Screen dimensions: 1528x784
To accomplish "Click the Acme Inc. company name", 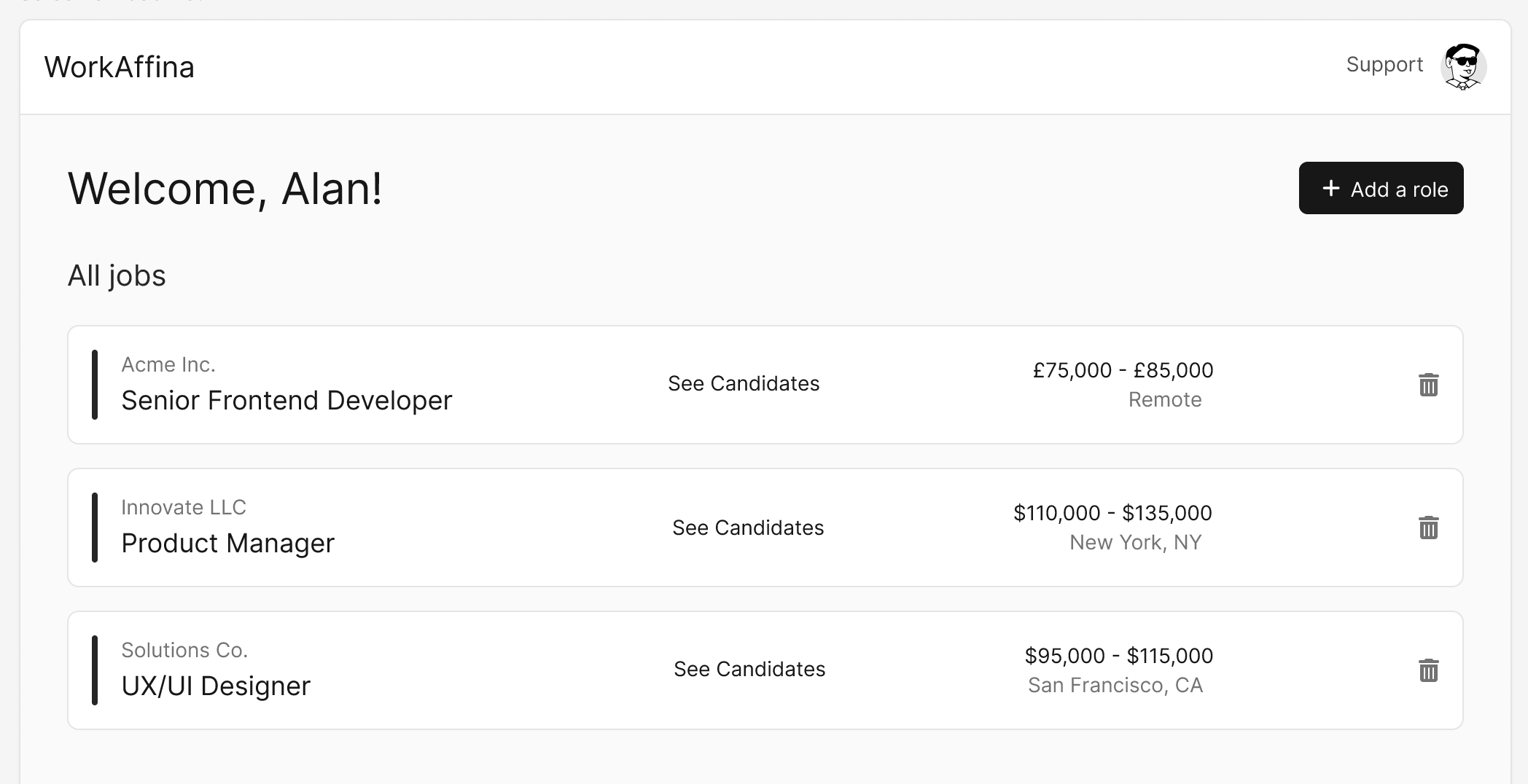I will coord(168,364).
